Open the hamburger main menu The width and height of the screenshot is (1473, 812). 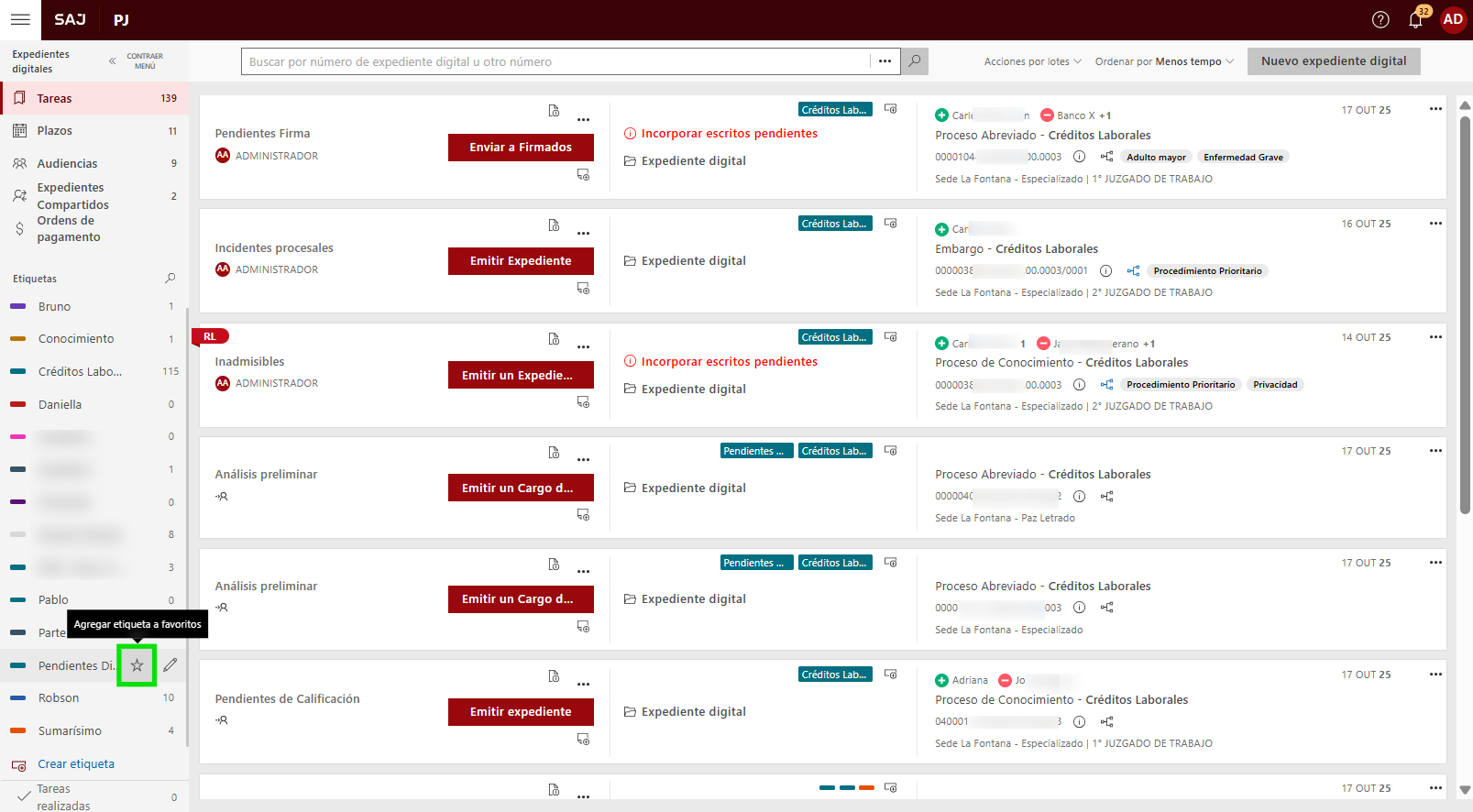point(20,19)
